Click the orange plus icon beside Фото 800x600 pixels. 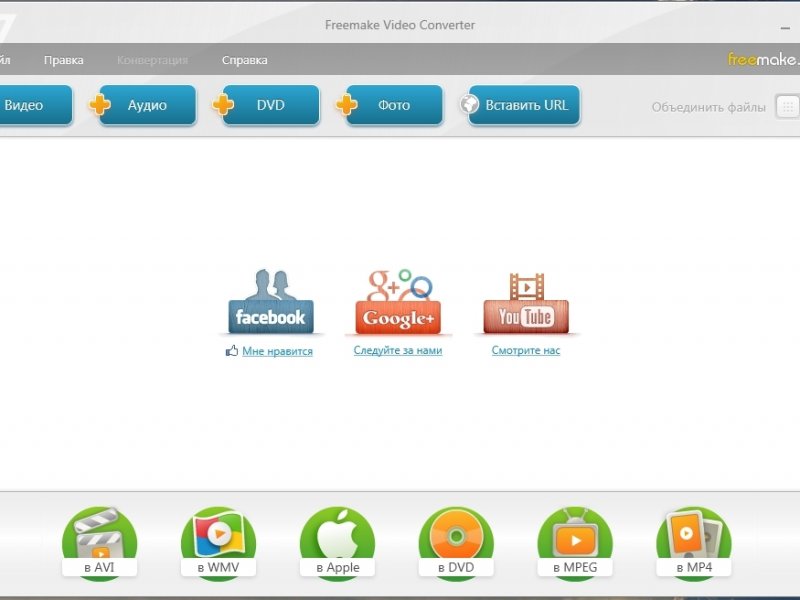click(346, 105)
